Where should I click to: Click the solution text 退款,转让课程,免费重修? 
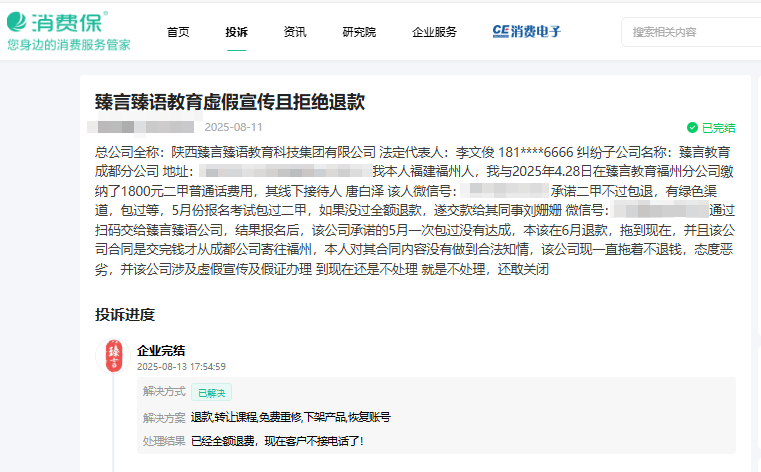[246, 417]
